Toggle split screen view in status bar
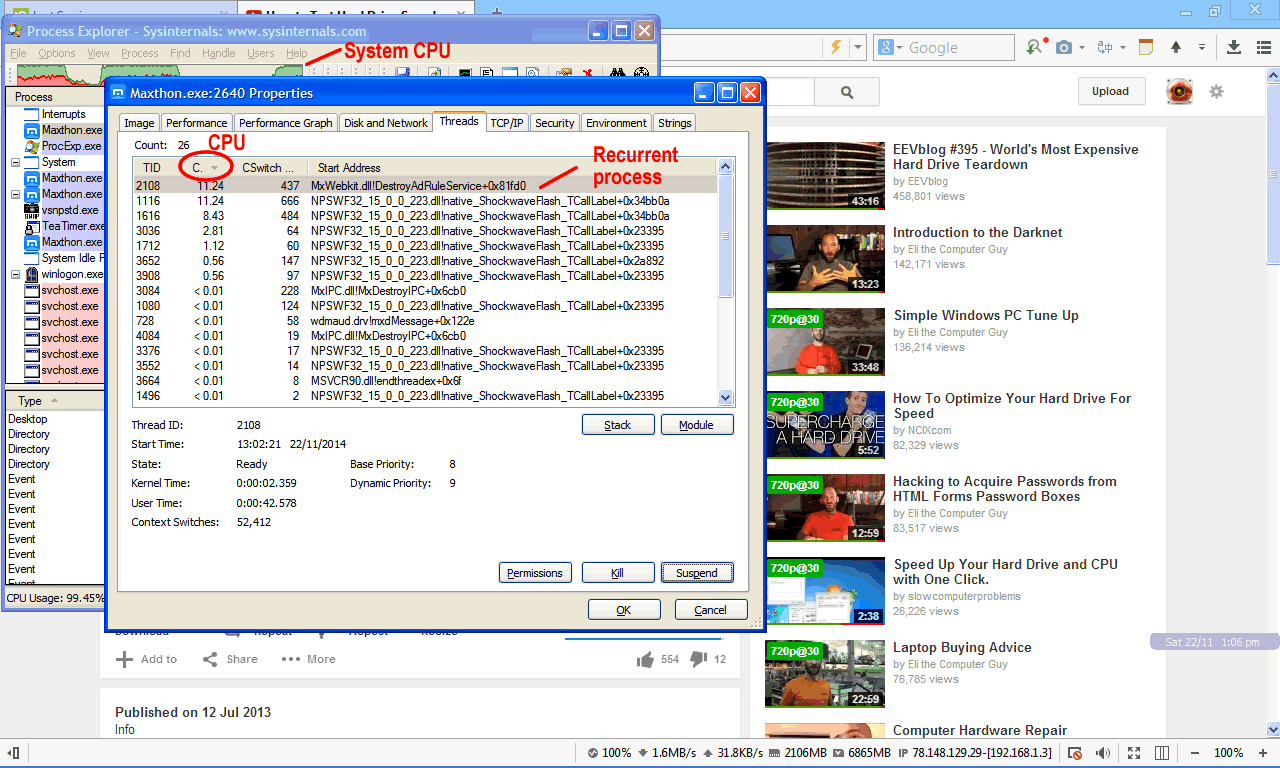 tap(1163, 753)
